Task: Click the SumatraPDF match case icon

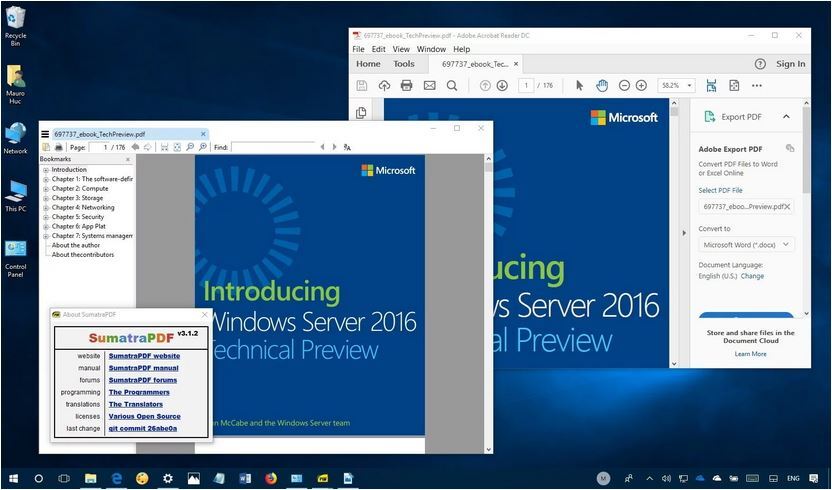Action: (x=347, y=148)
